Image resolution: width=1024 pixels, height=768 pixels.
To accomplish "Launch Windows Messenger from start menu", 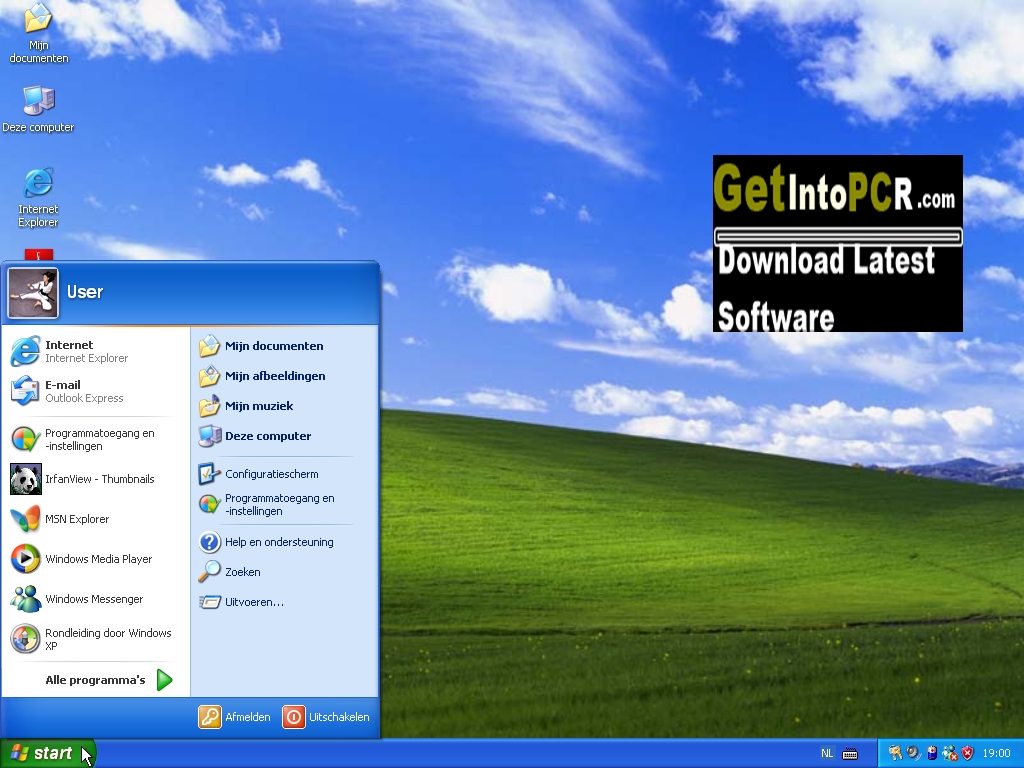I will [x=95, y=599].
